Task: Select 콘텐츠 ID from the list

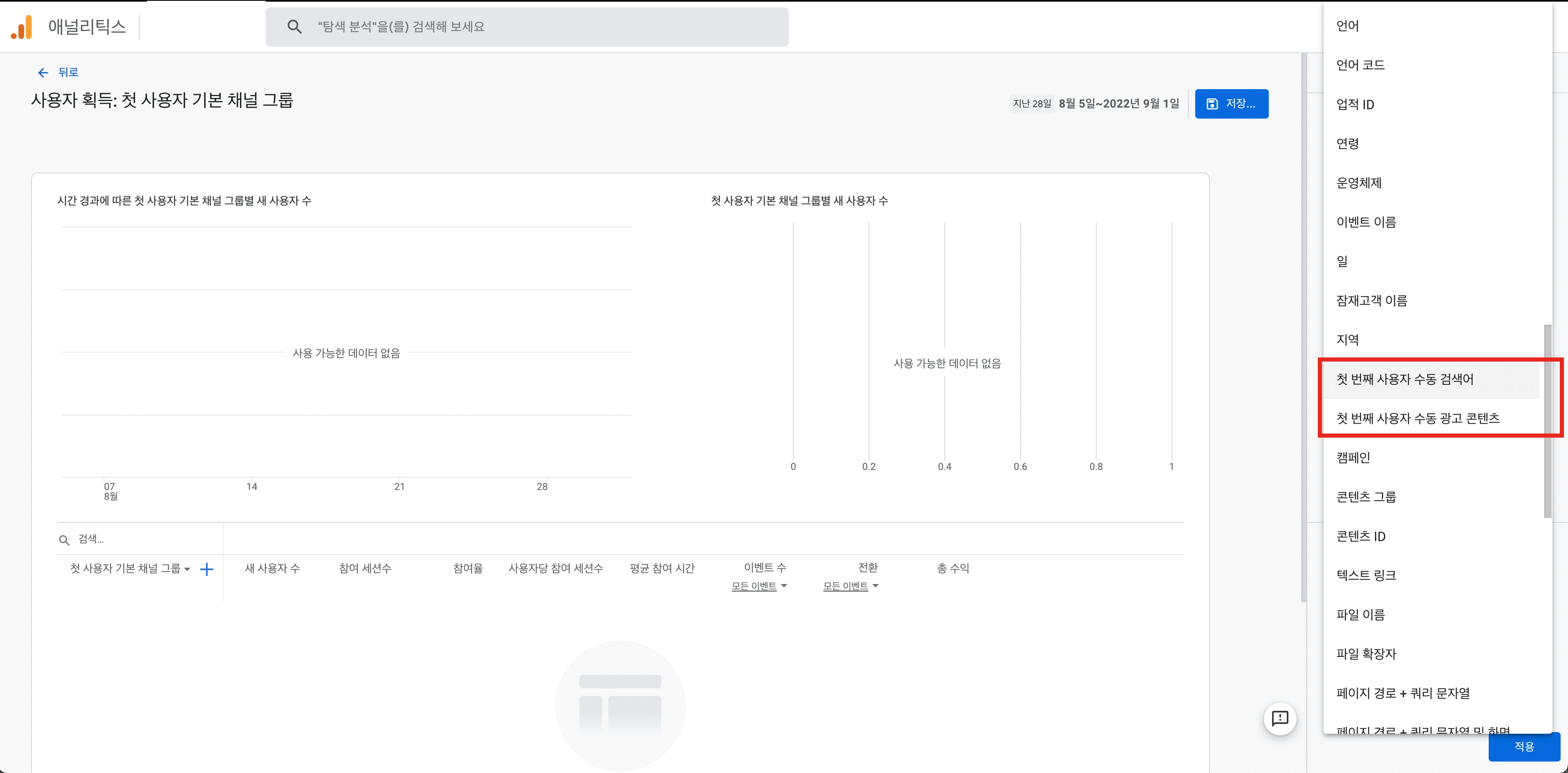Action: 1431,536
